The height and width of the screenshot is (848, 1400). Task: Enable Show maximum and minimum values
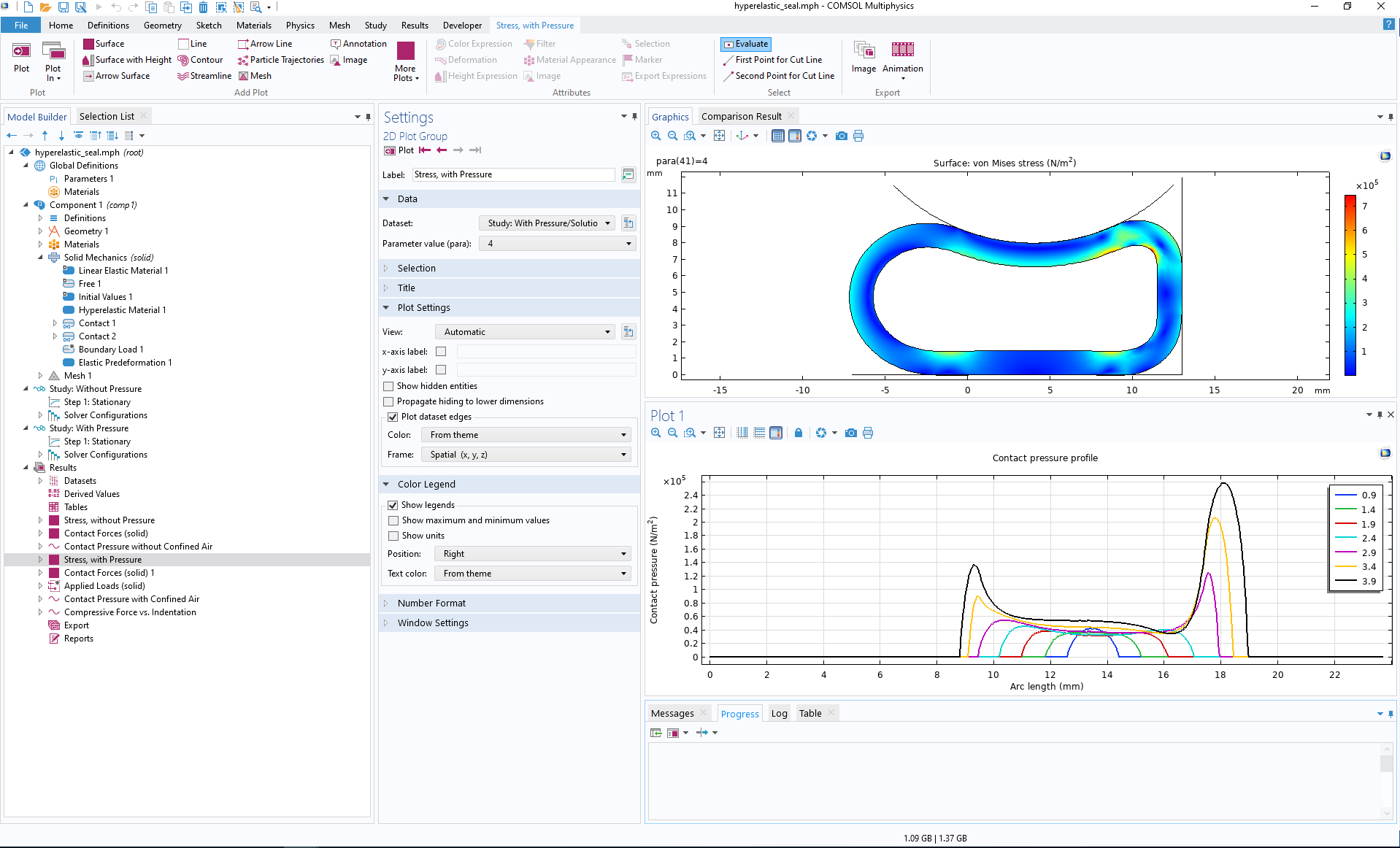pos(394,520)
